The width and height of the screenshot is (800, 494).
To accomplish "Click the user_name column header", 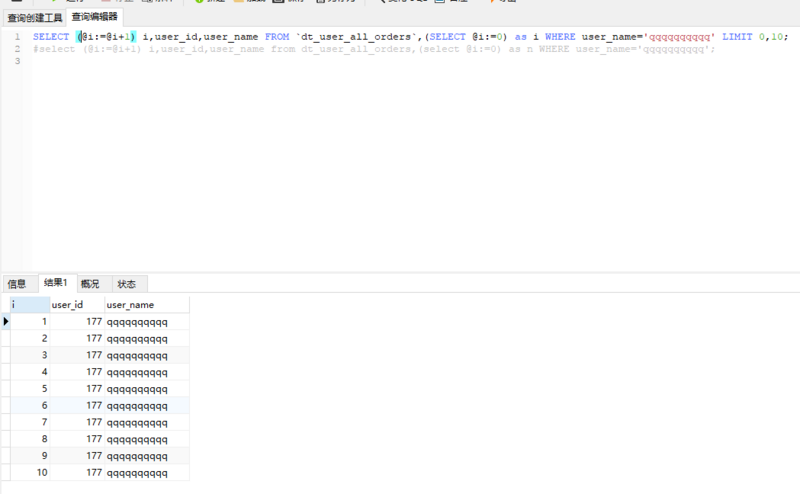I will pyautogui.click(x=146, y=304).
